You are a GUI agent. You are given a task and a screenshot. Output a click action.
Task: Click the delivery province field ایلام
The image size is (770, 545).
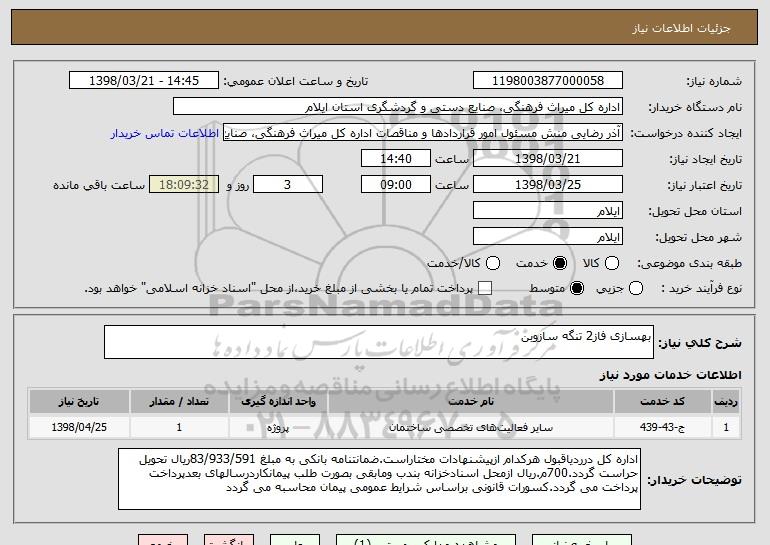point(548,211)
